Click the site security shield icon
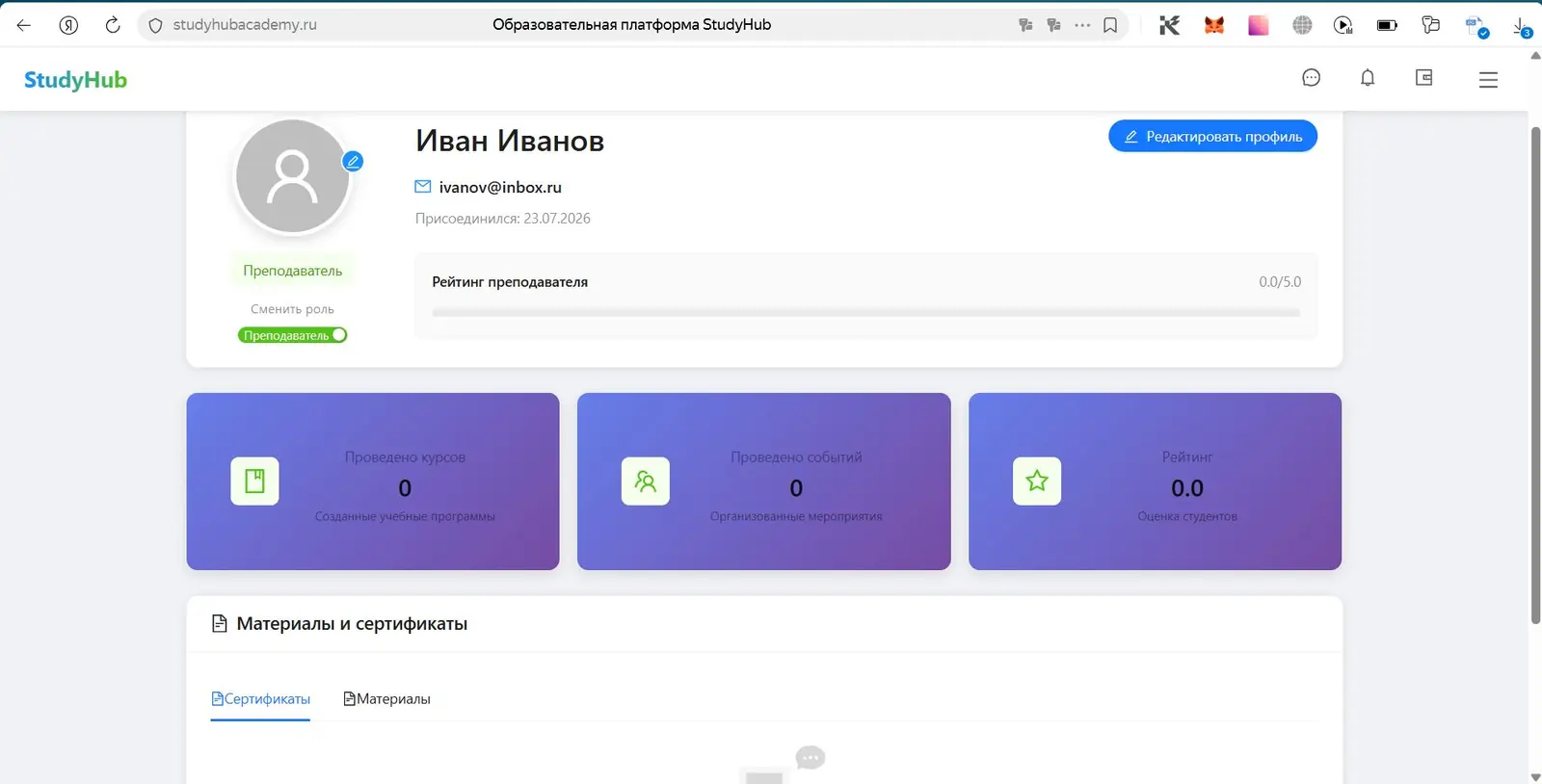This screenshot has height=784, width=1542. tap(155, 25)
